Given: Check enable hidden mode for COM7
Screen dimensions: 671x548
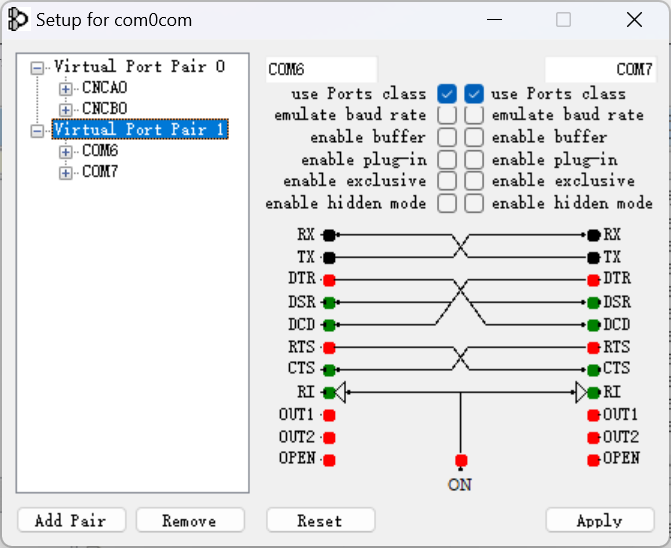Looking at the screenshot, I should tap(474, 203).
